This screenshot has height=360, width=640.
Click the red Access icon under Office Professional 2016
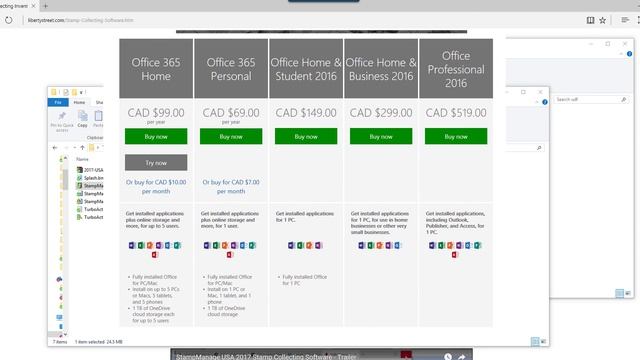click(454, 255)
